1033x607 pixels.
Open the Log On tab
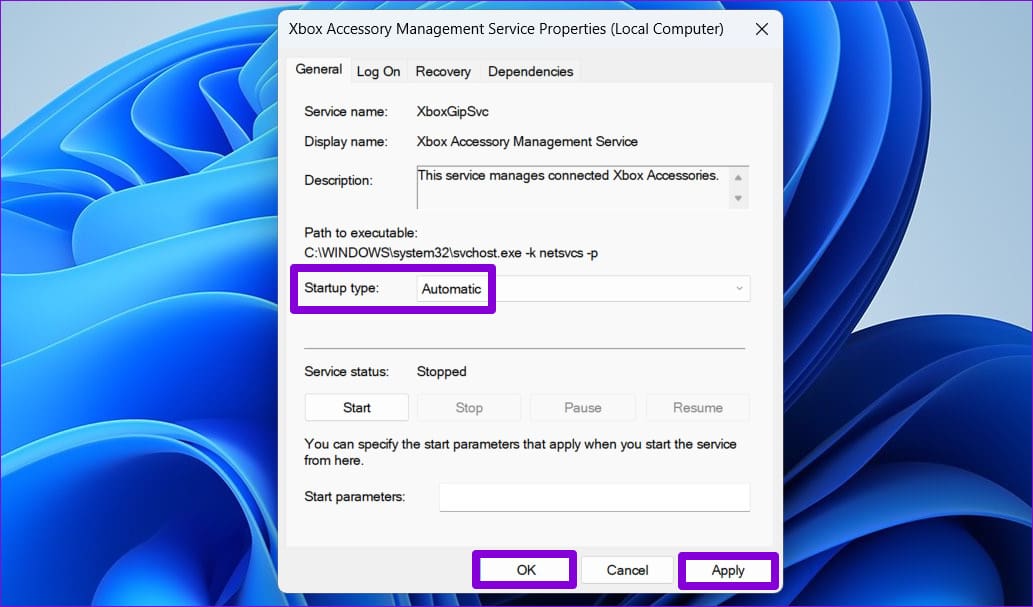378,71
